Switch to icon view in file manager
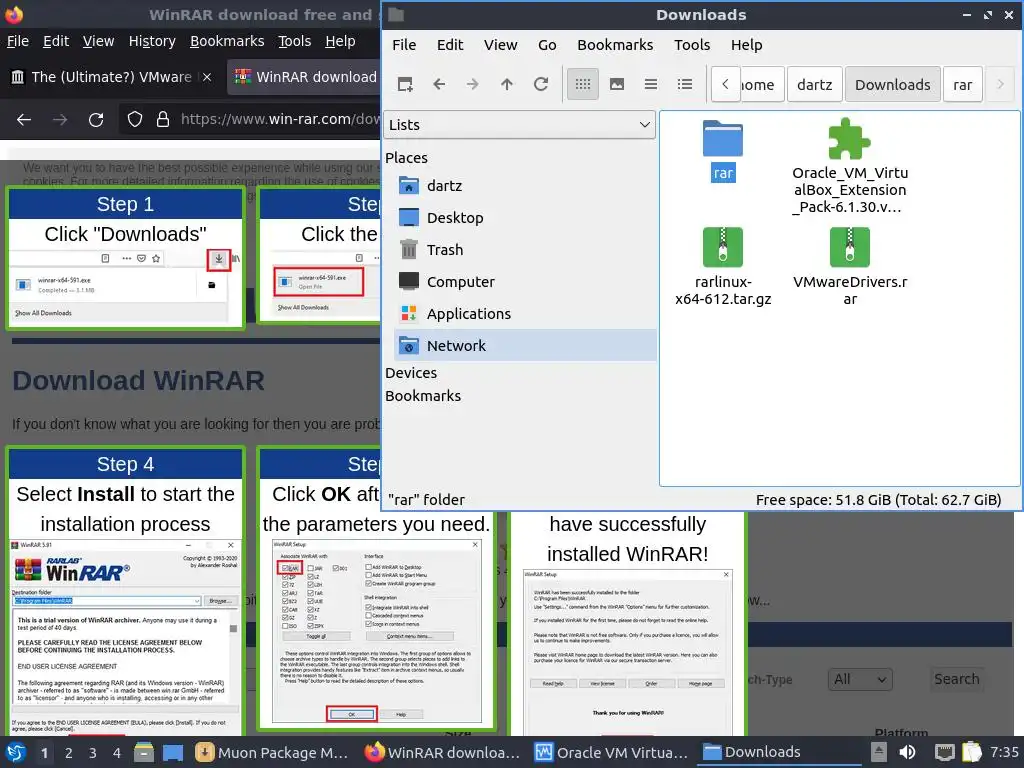Viewport: 1024px width, 768px height. 583,84
